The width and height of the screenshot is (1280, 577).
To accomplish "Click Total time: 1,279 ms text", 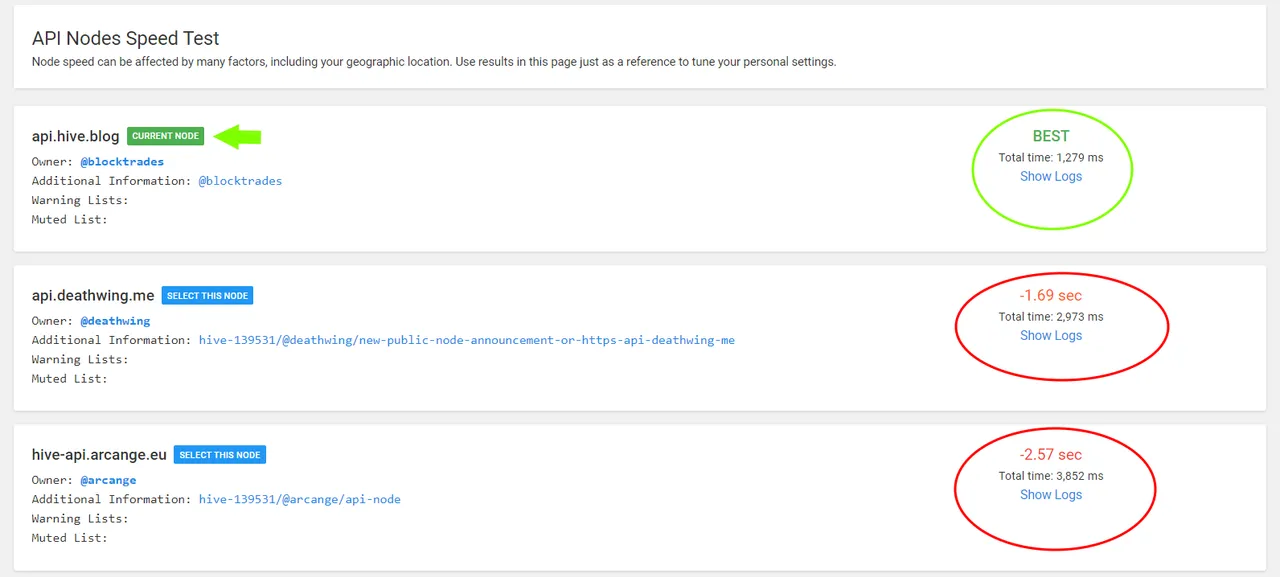I will click(1051, 157).
